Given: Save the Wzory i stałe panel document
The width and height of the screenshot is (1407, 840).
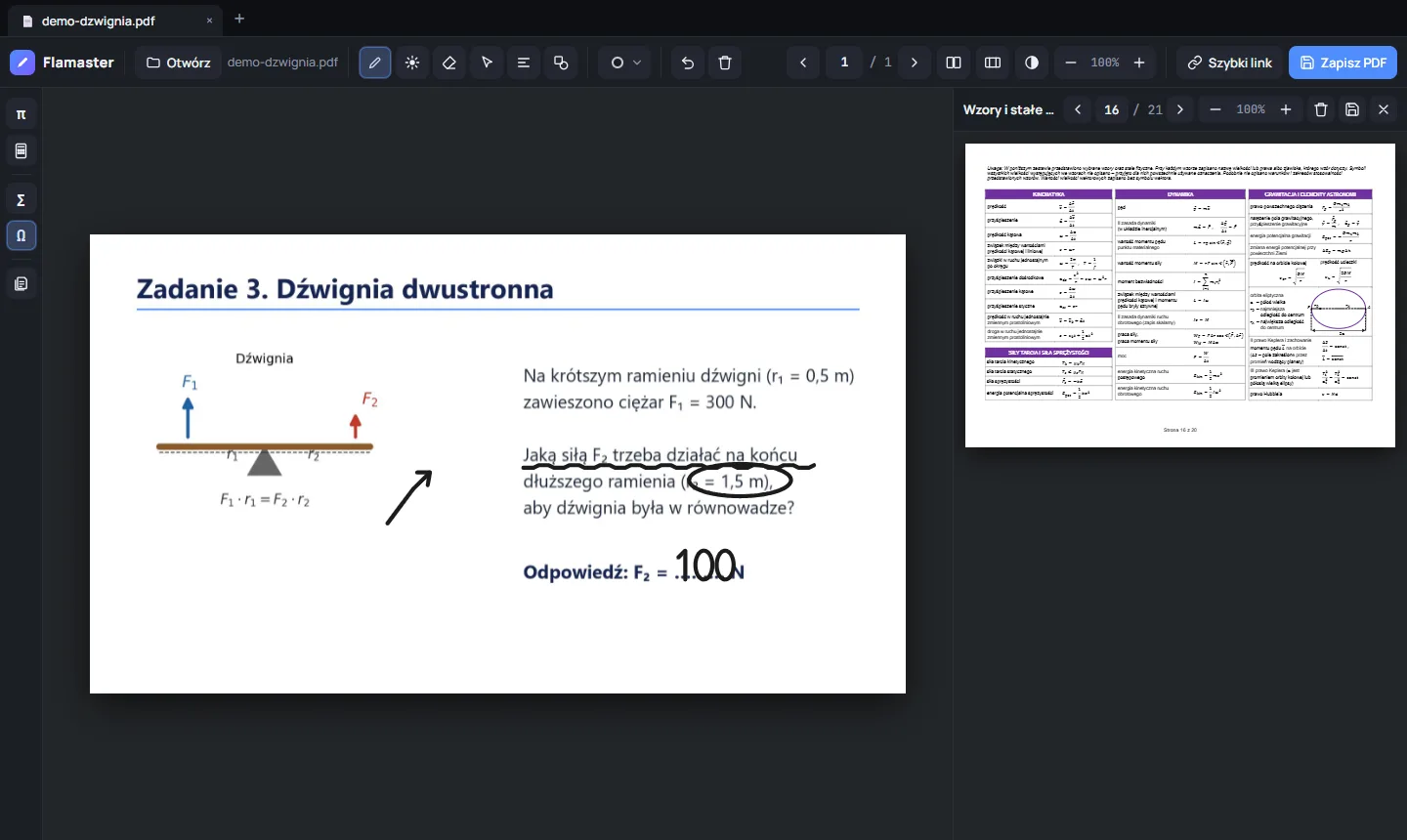Looking at the screenshot, I should tap(1352, 109).
